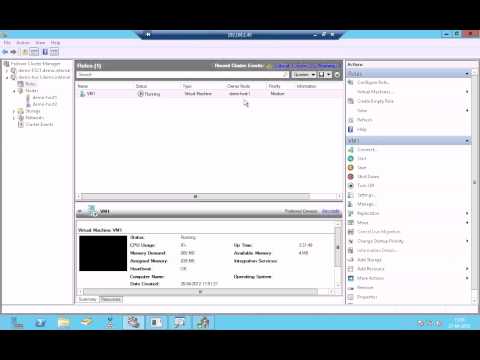Open Server Manager from the taskbar
Viewport: 480px width, 360px height.
click(17, 322)
